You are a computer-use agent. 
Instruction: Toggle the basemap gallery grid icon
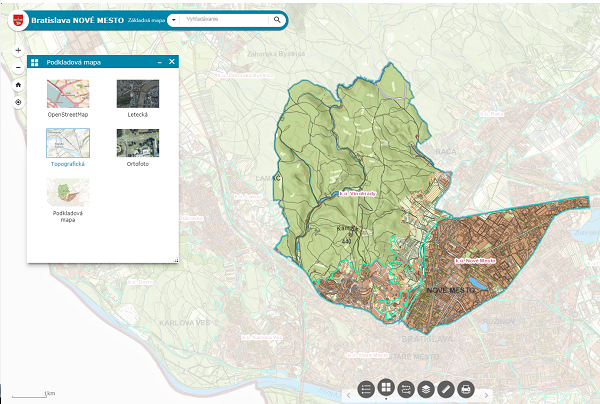click(x=386, y=387)
